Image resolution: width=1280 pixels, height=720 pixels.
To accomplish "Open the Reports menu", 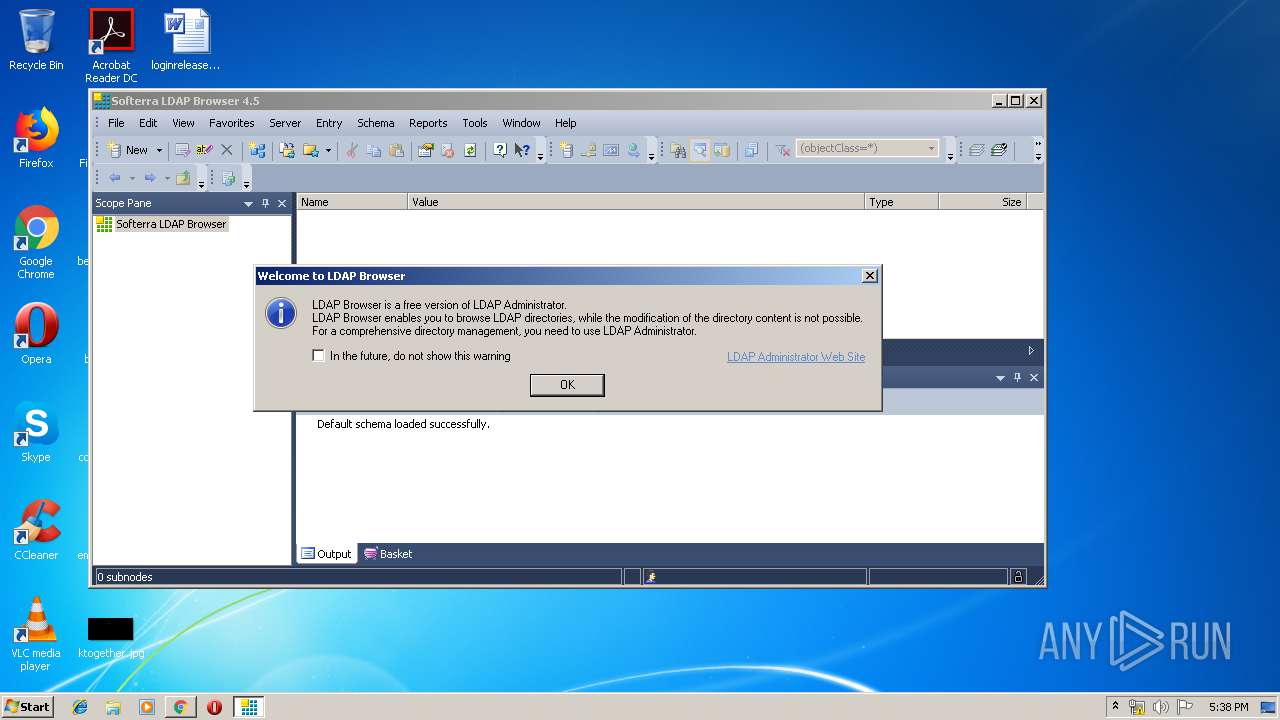I will (x=428, y=123).
